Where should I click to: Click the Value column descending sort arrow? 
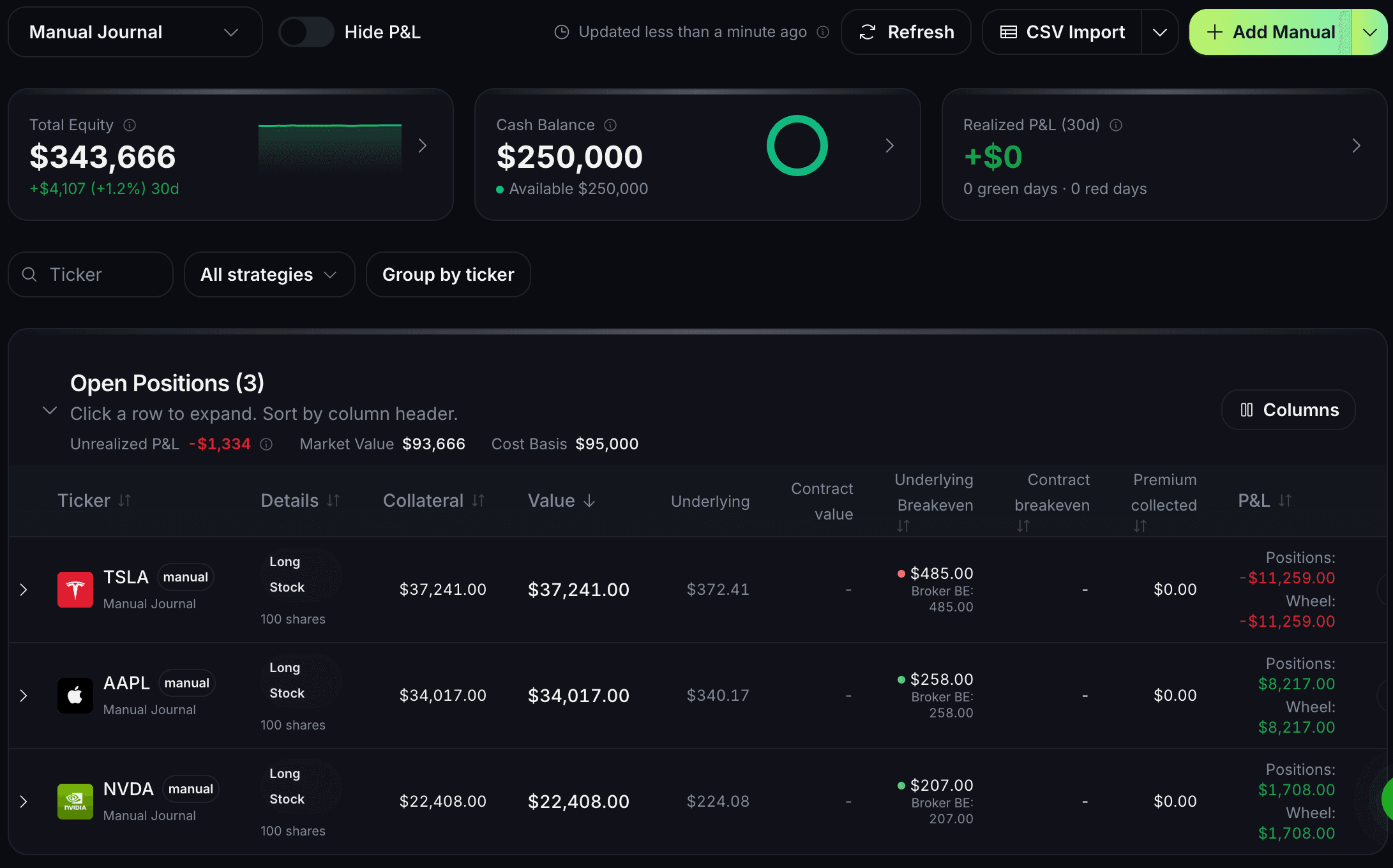pyautogui.click(x=589, y=501)
